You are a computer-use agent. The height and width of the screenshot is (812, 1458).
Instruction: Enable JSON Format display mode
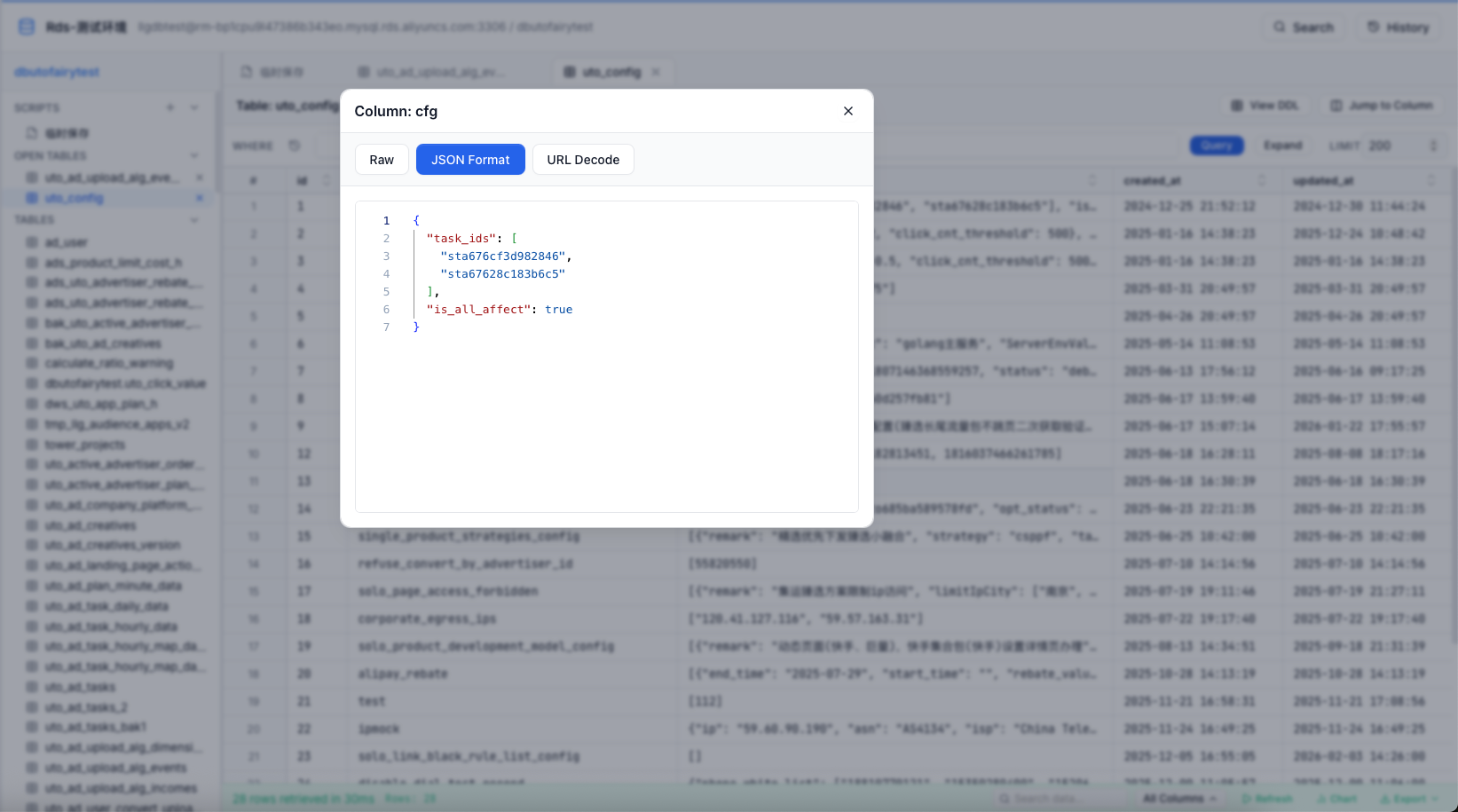(x=470, y=159)
